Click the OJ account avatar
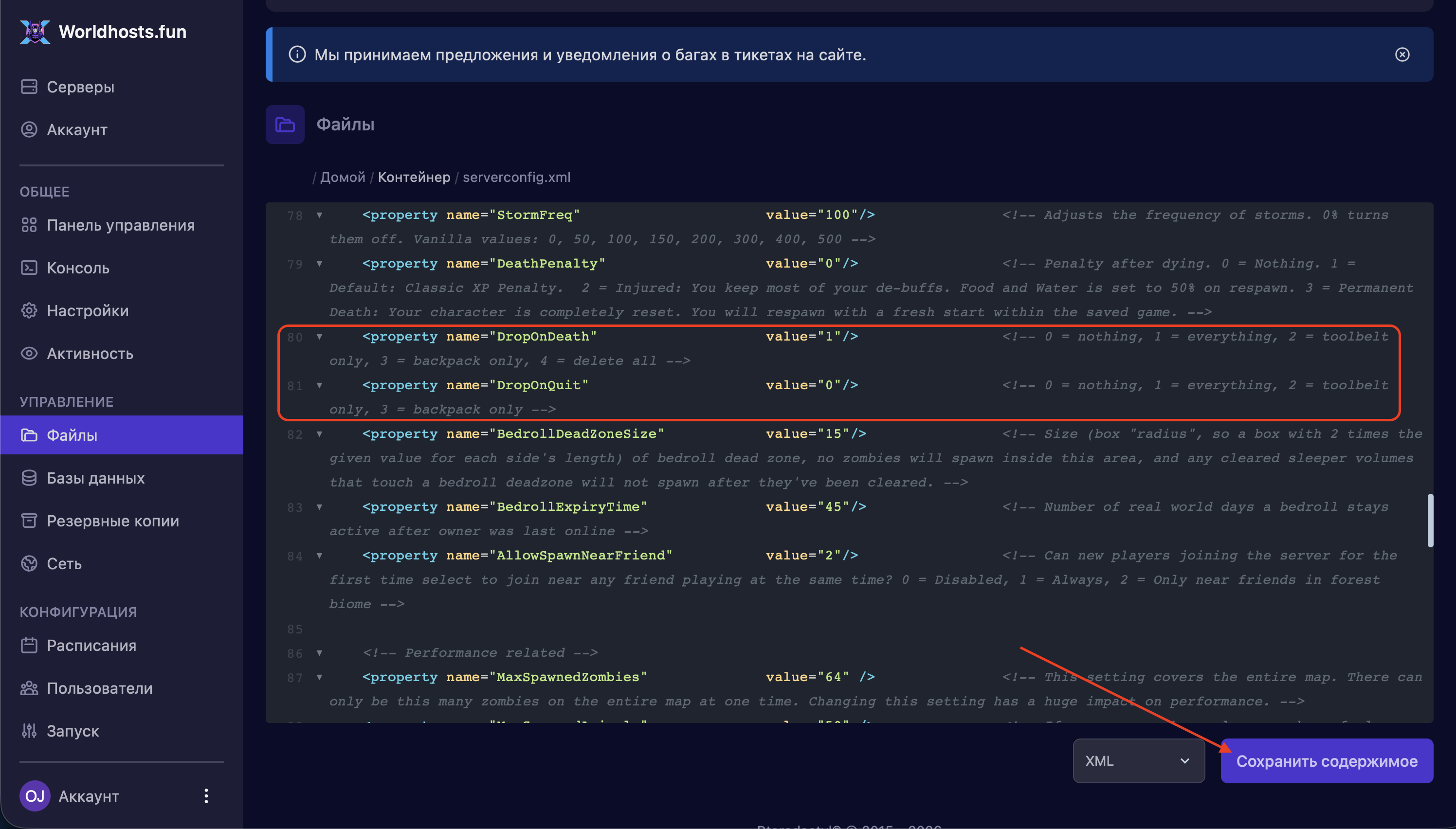Image resolution: width=1456 pixels, height=829 pixels. [x=35, y=795]
